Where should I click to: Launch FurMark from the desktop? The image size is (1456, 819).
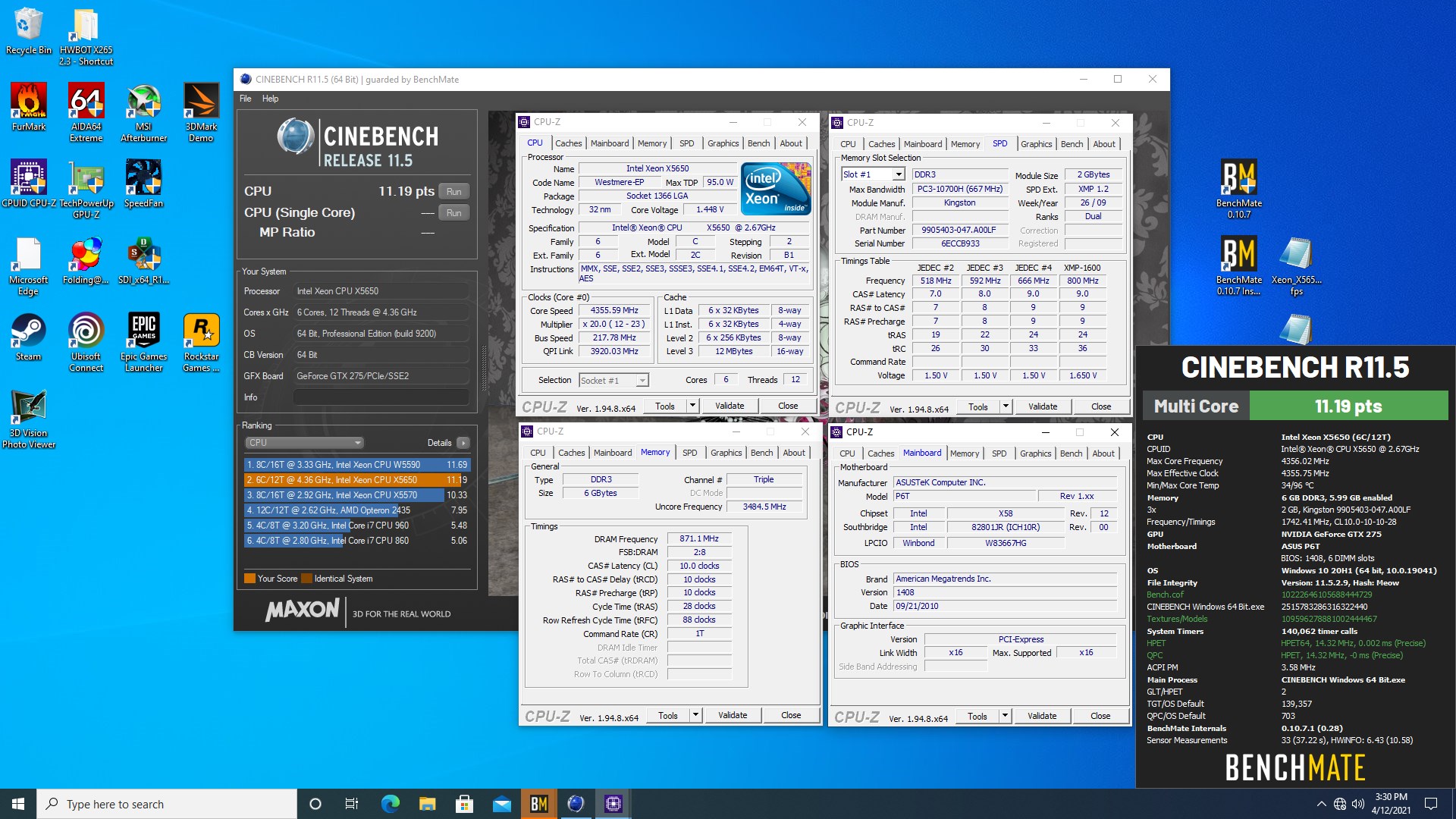click(28, 107)
